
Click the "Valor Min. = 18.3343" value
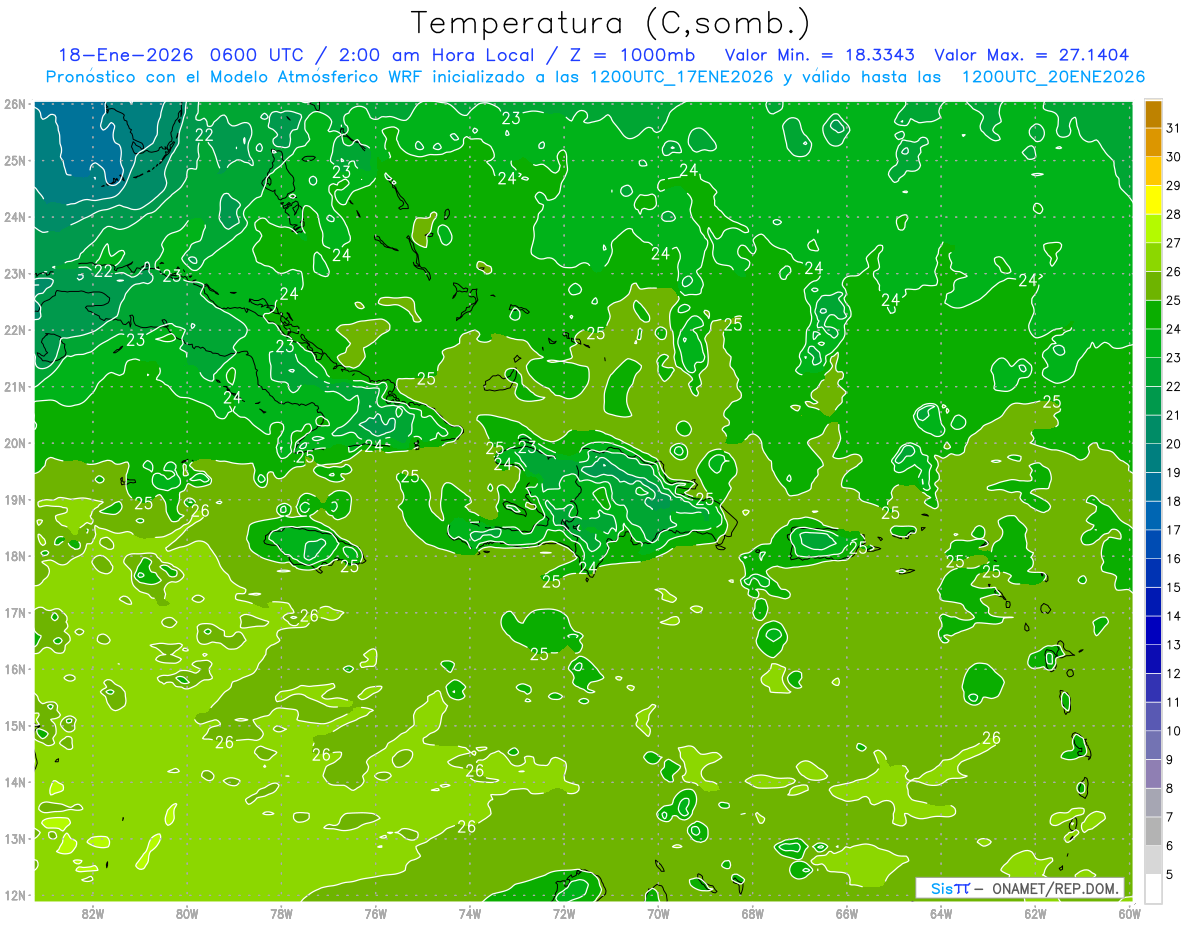pyautogui.click(x=821, y=55)
